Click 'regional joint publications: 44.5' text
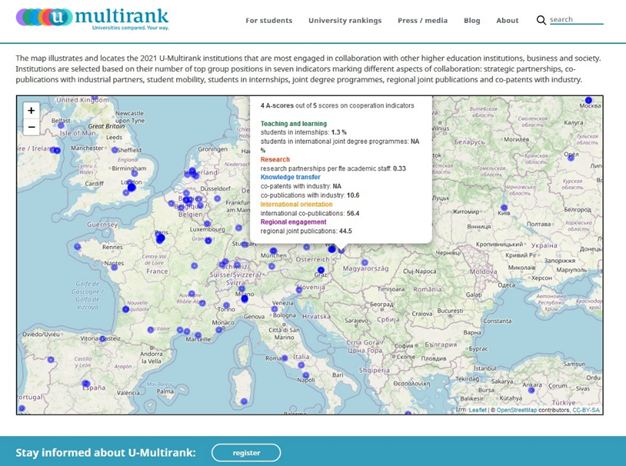Viewport: 626px width, 466px height. (x=306, y=231)
